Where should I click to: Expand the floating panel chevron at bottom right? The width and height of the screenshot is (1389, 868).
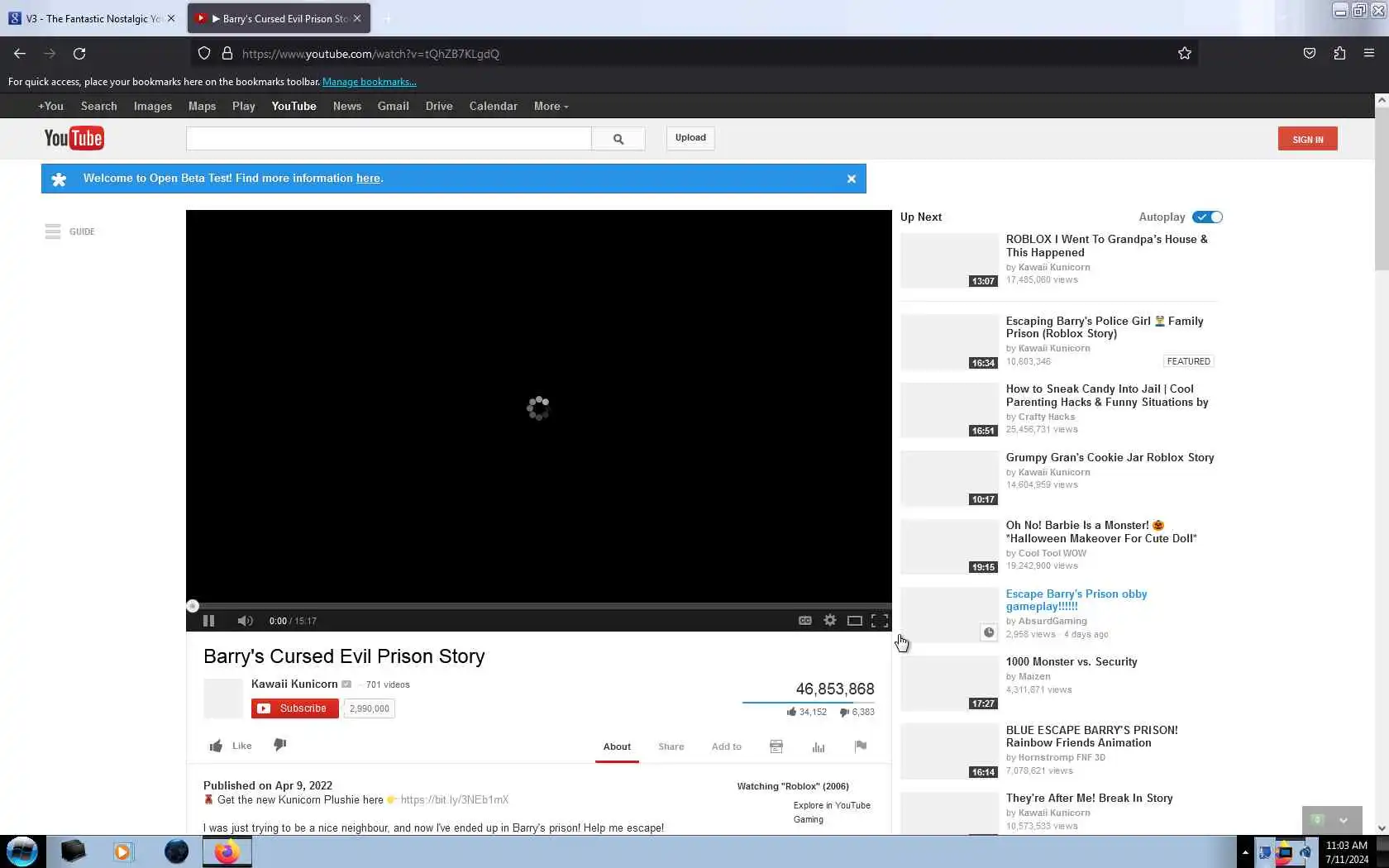point(1344,820)
